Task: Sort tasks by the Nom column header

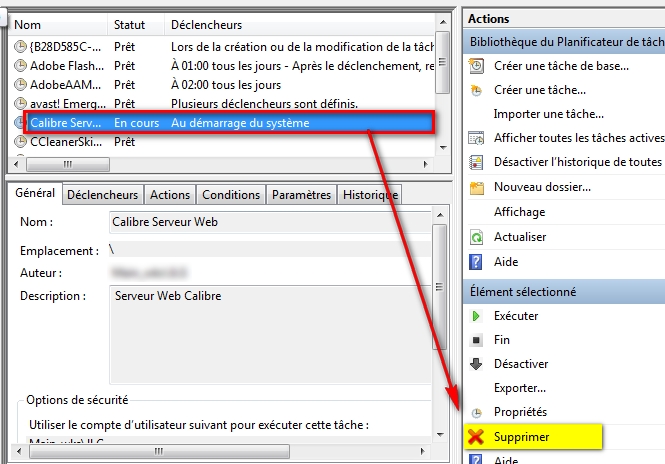Action: point(58,25)
